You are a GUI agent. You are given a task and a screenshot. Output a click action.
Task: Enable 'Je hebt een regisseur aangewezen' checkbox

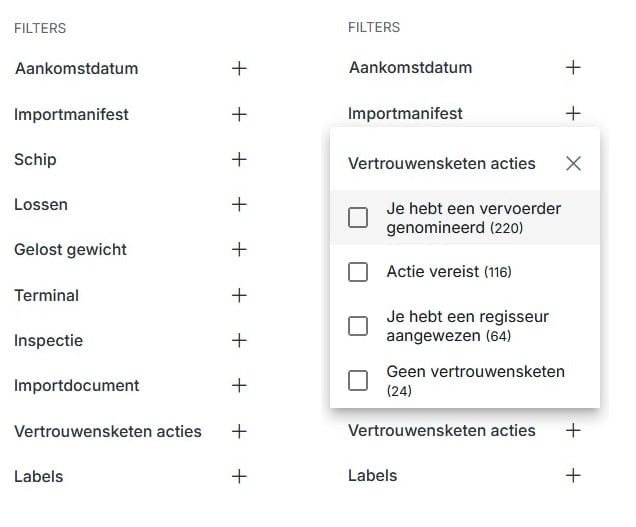(358, 326)
